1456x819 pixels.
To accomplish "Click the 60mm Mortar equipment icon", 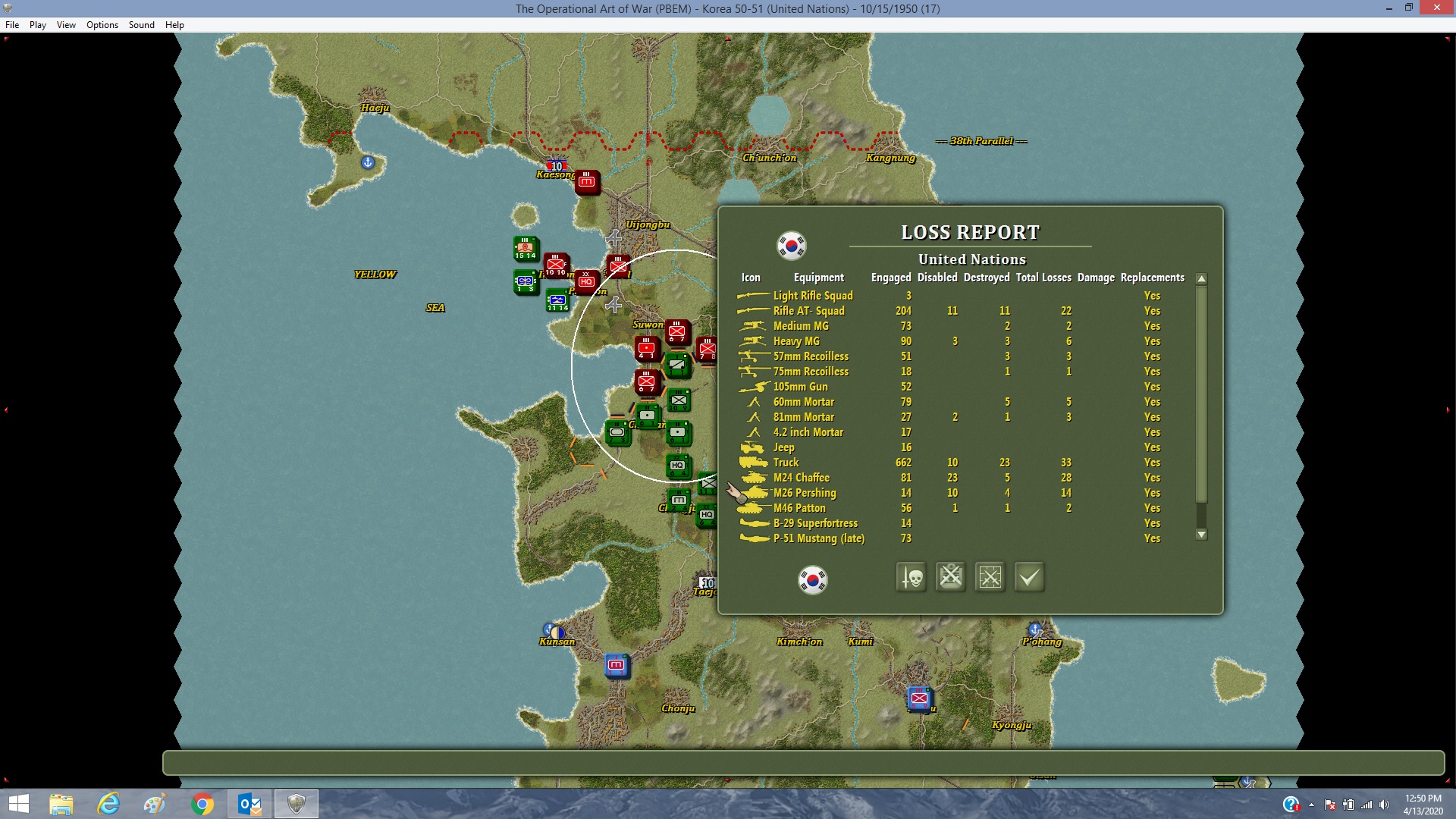I will tap(754, 402).
